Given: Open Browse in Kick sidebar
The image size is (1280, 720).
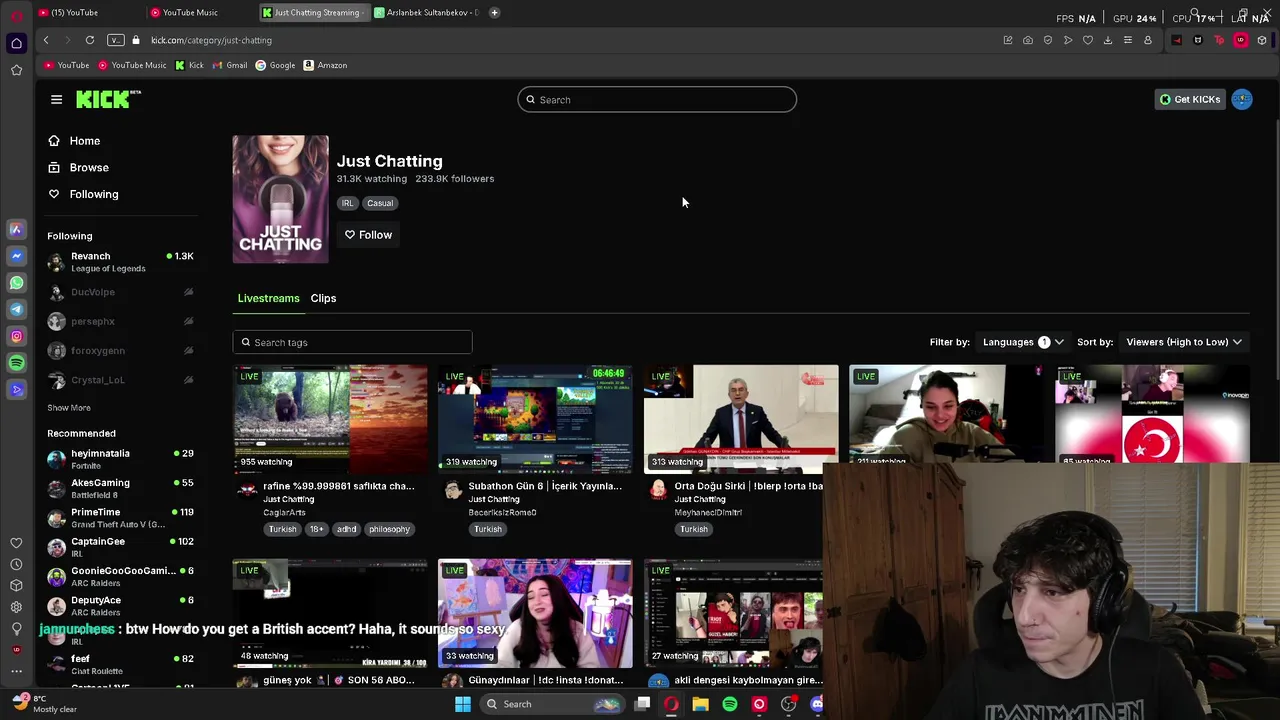Looking at the screenshot, I should [89, 168].
